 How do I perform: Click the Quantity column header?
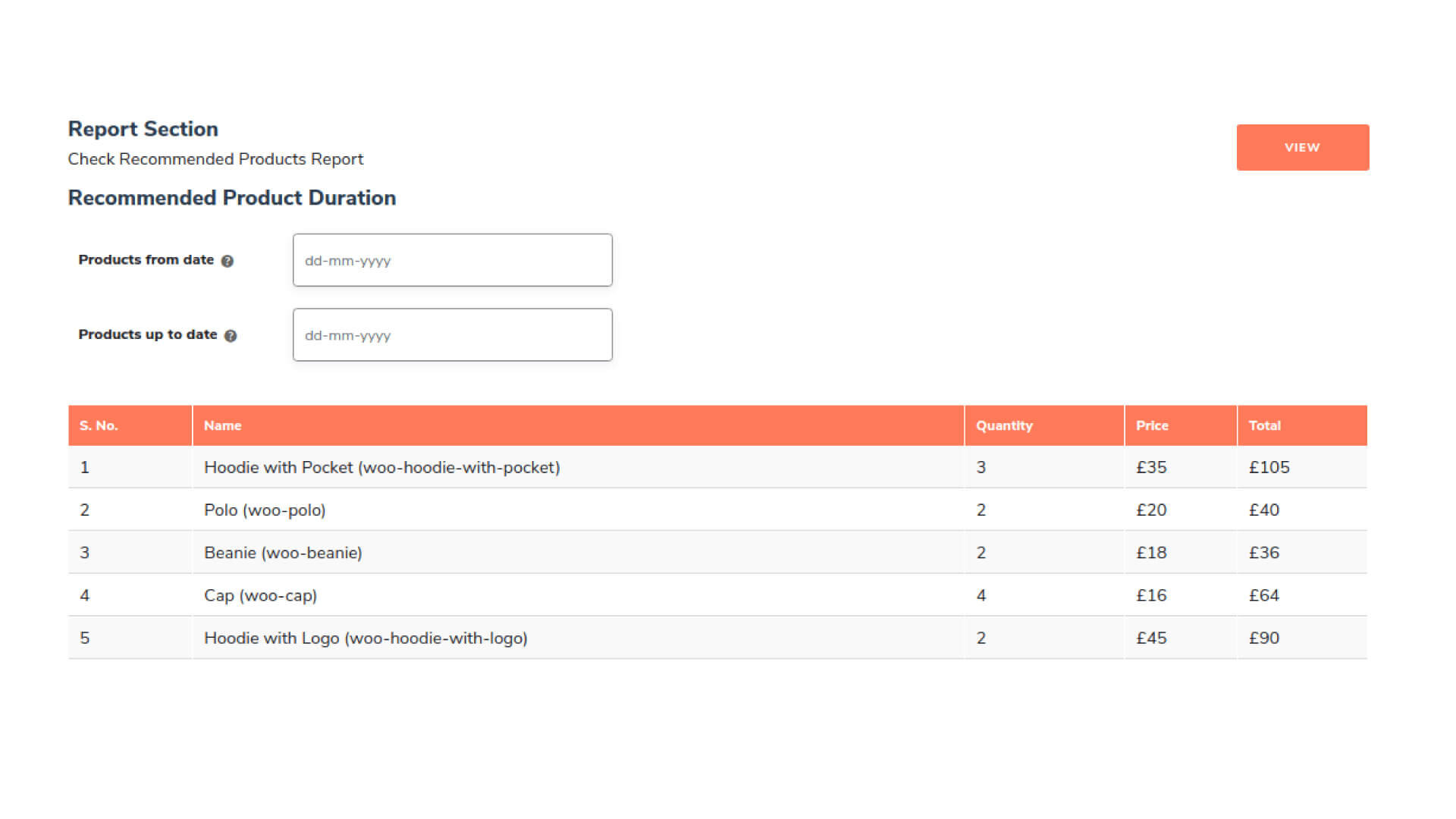coord(1004,425)
